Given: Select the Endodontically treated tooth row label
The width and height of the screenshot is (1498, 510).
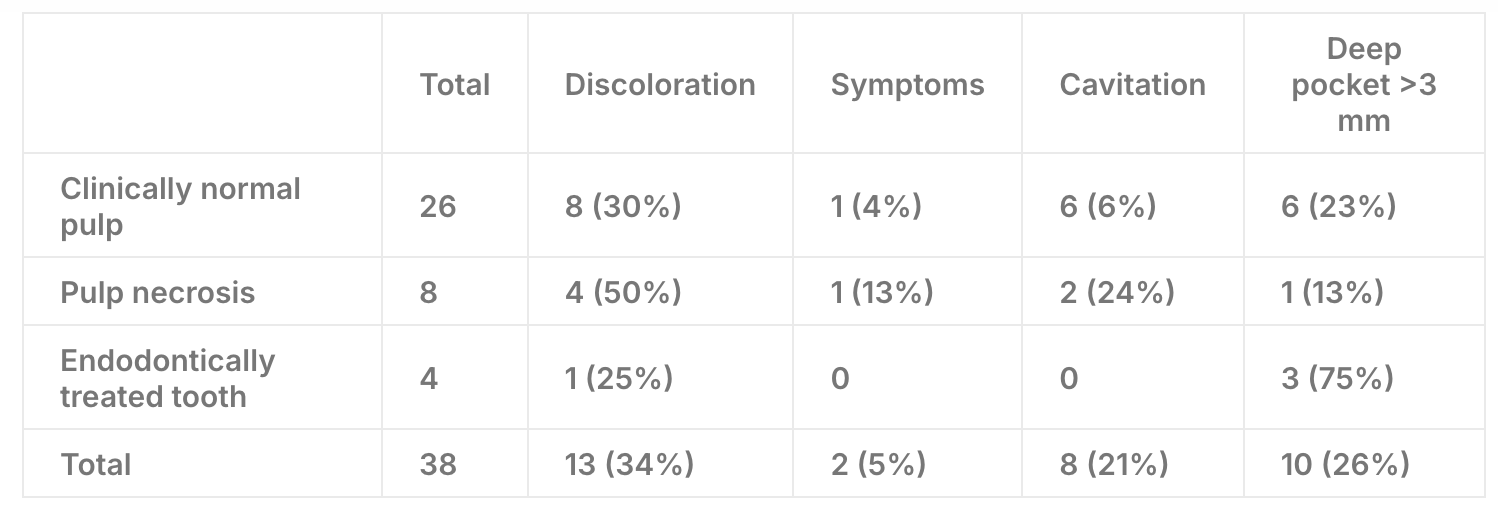Looking at the screenshot, I should tap(167, 378).
